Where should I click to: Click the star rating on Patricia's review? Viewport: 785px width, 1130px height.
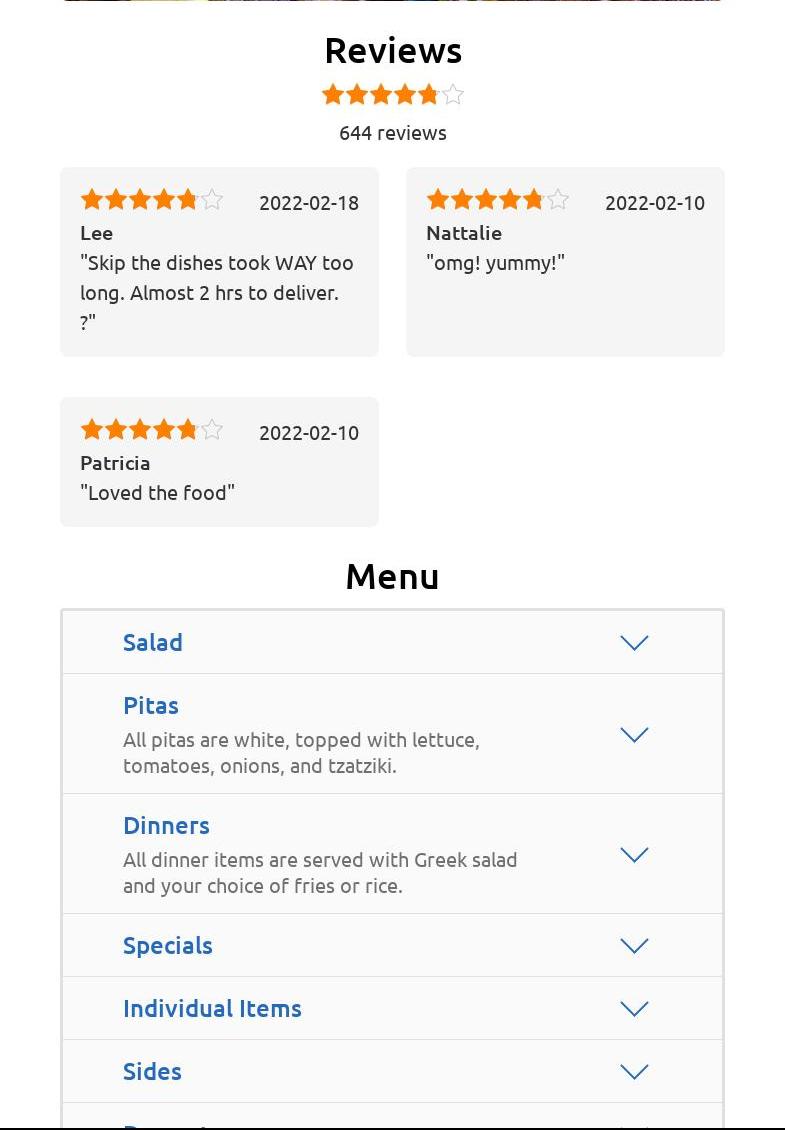pos(151,430)
